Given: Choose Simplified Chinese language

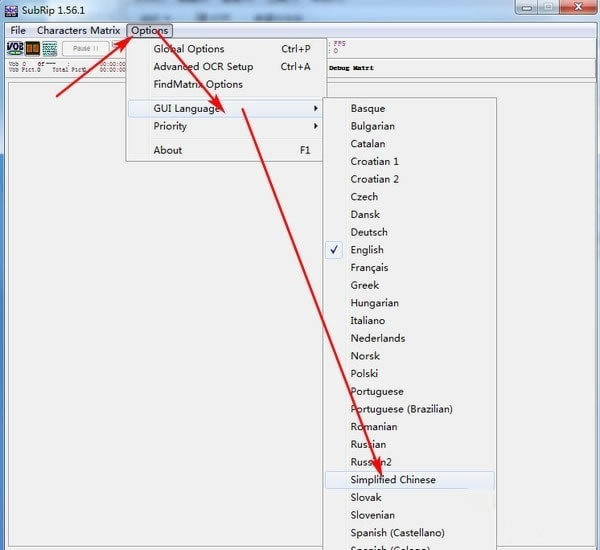Looking at the screenshot, I should coord(393,480).
